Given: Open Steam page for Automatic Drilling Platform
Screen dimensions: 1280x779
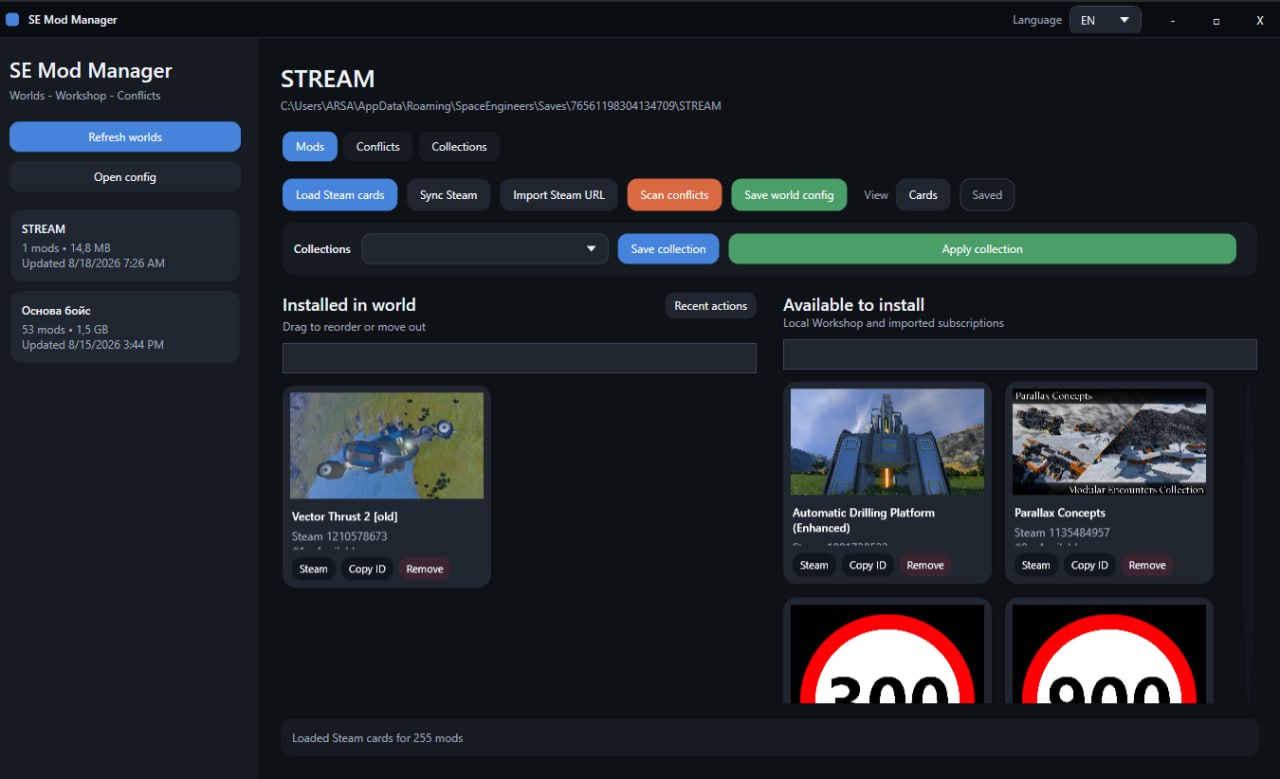Looking at the screenshot, I should click(814, 565).
